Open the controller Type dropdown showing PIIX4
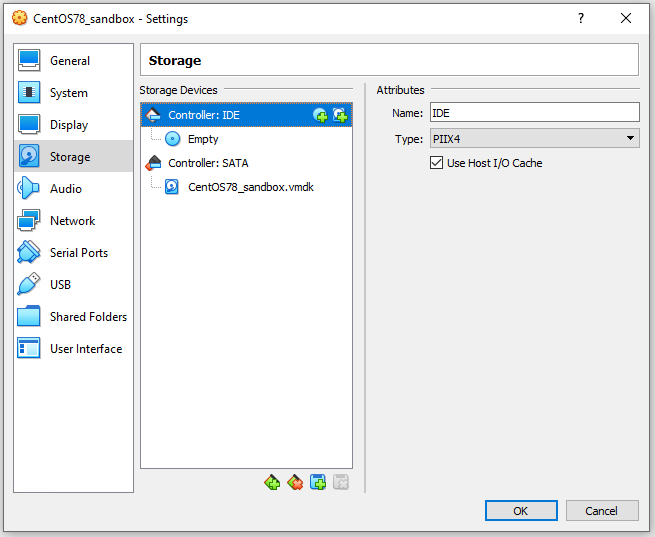 [534, 139]
